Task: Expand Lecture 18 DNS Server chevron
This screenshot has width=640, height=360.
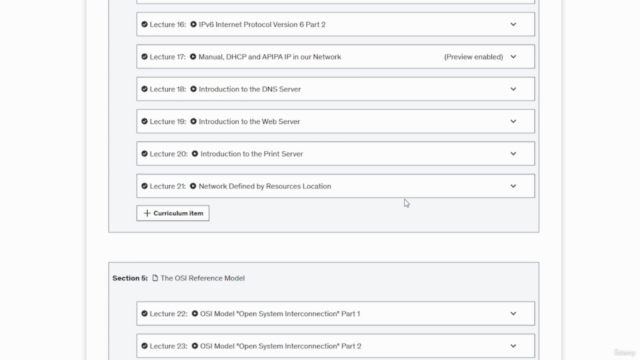Action: coord(513,89)
